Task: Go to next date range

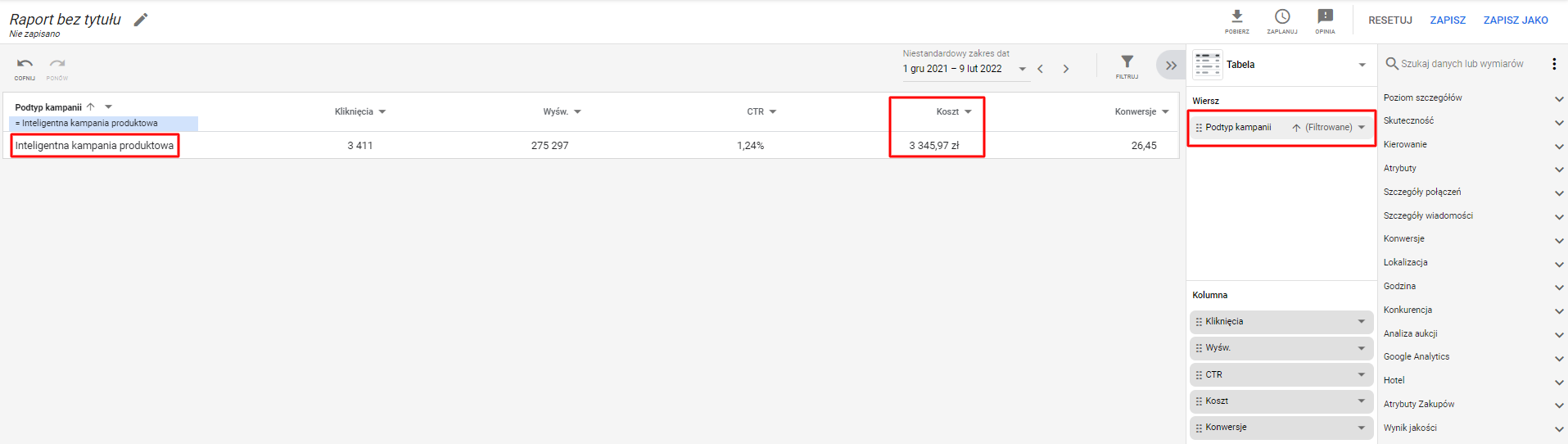Action: point(1065,69)
